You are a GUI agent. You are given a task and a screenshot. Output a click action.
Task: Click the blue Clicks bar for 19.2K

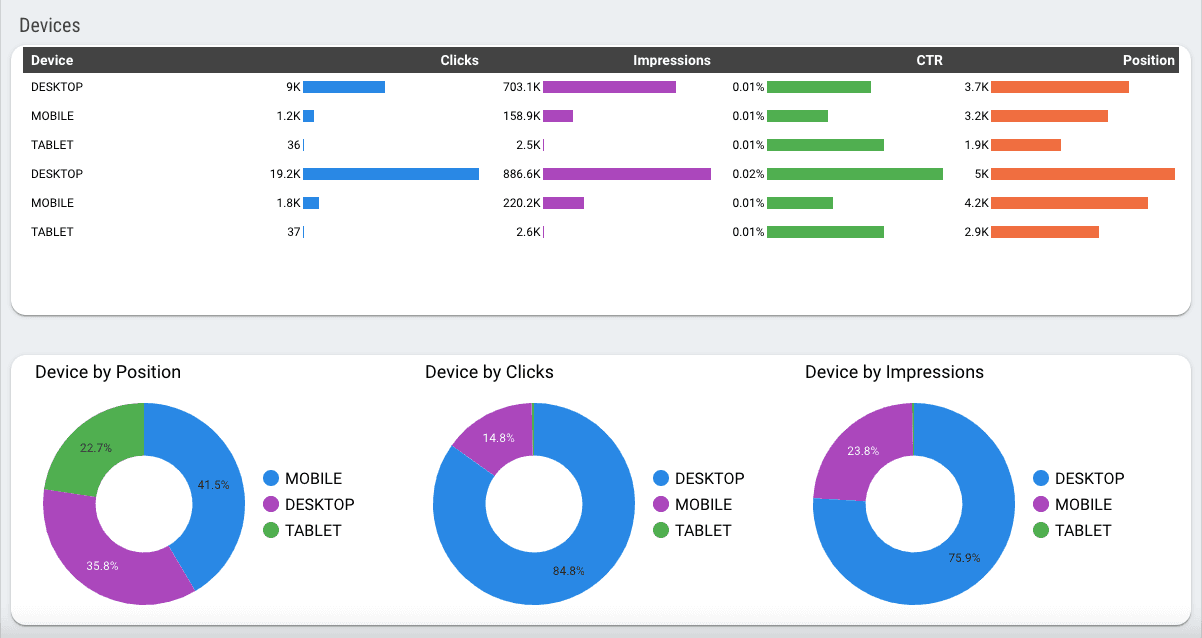point(391,174)
